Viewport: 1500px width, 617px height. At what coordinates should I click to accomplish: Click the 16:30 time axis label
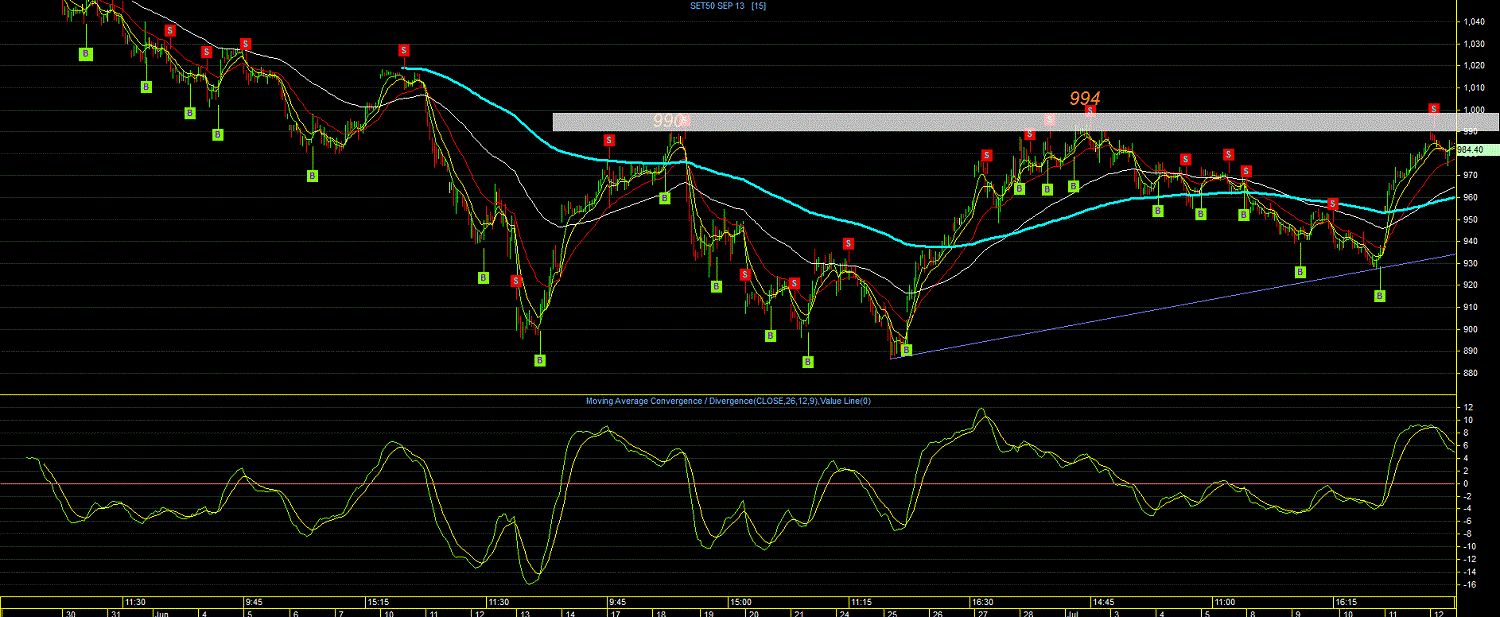[x=982, y=602]
